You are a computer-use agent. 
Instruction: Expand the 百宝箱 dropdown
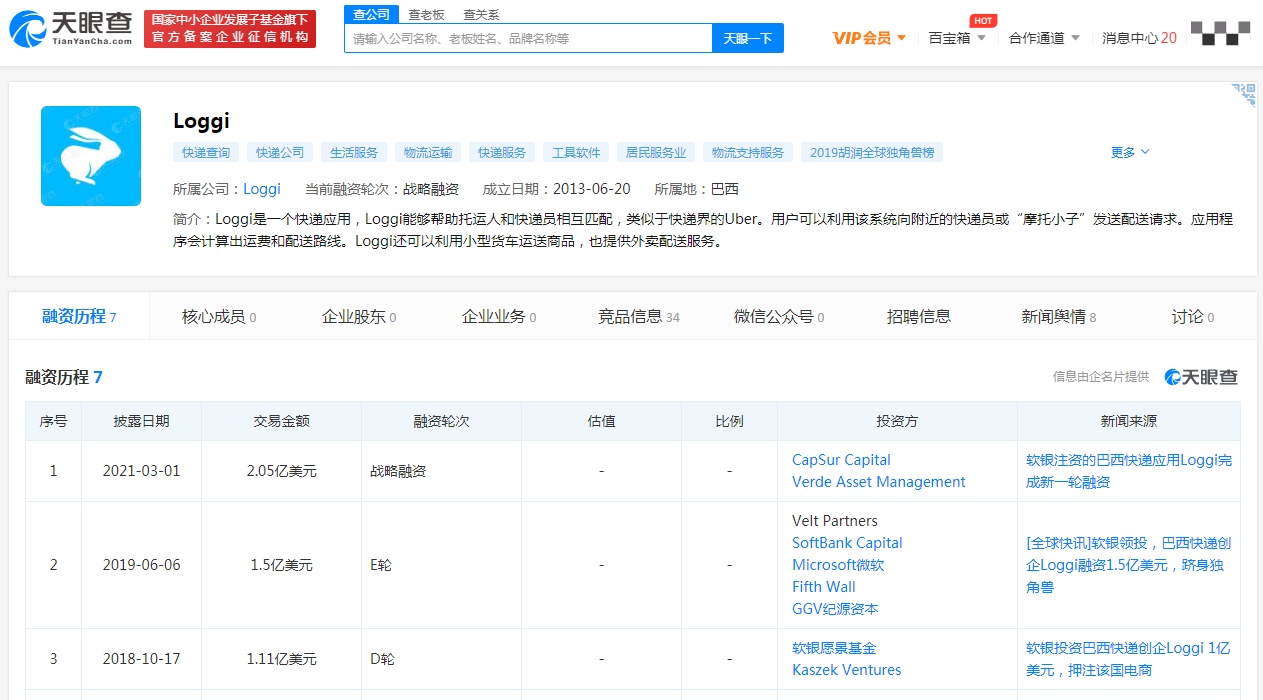(957, 38)
